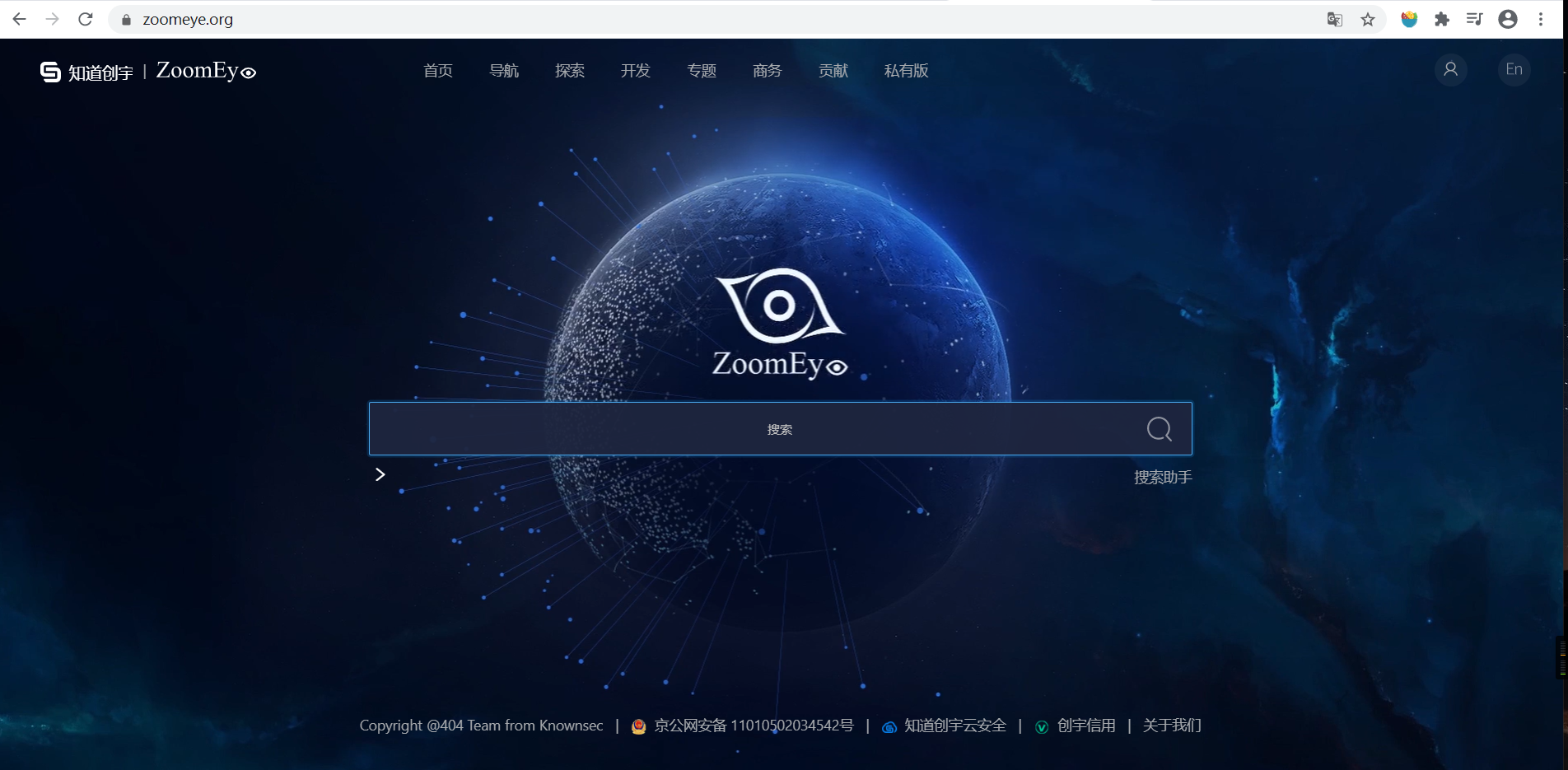This screenshot has height=770, width=1568.
Task: Open the Extensions puzzle icon
Action: (x=1442, y=19)
